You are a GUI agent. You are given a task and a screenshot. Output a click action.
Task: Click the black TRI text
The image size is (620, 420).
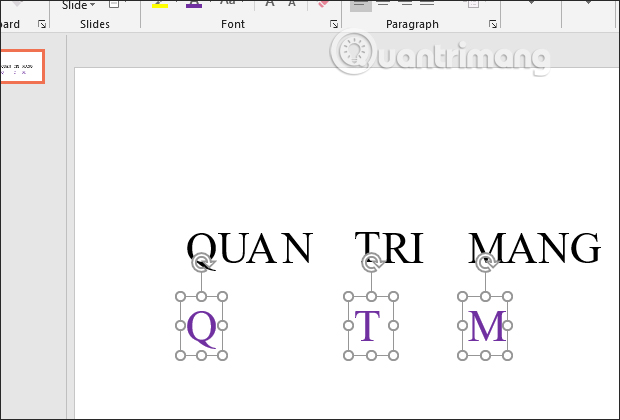389,248
